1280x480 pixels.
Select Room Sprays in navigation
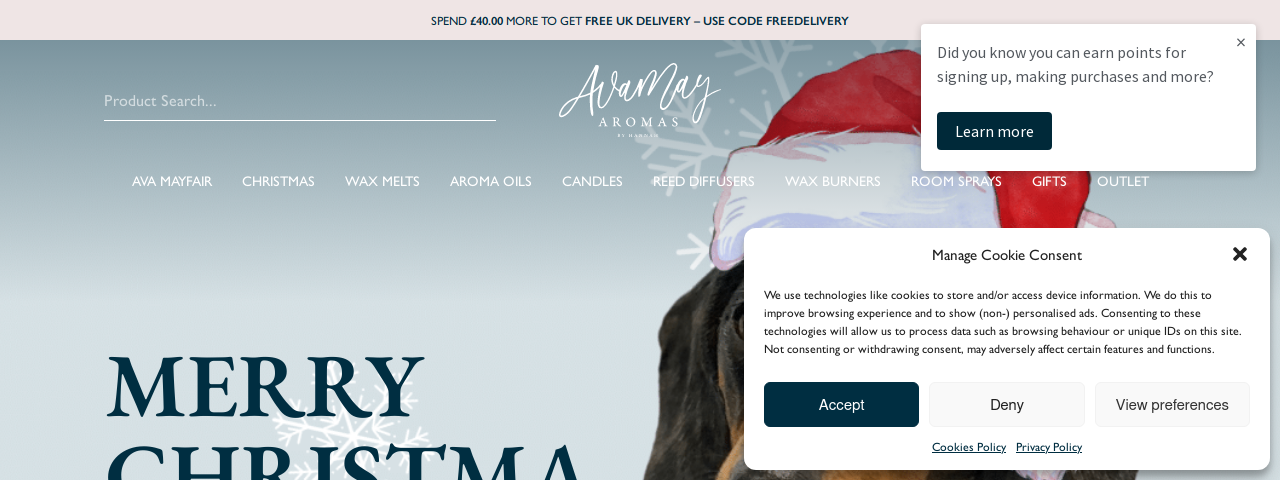[956, 181]
